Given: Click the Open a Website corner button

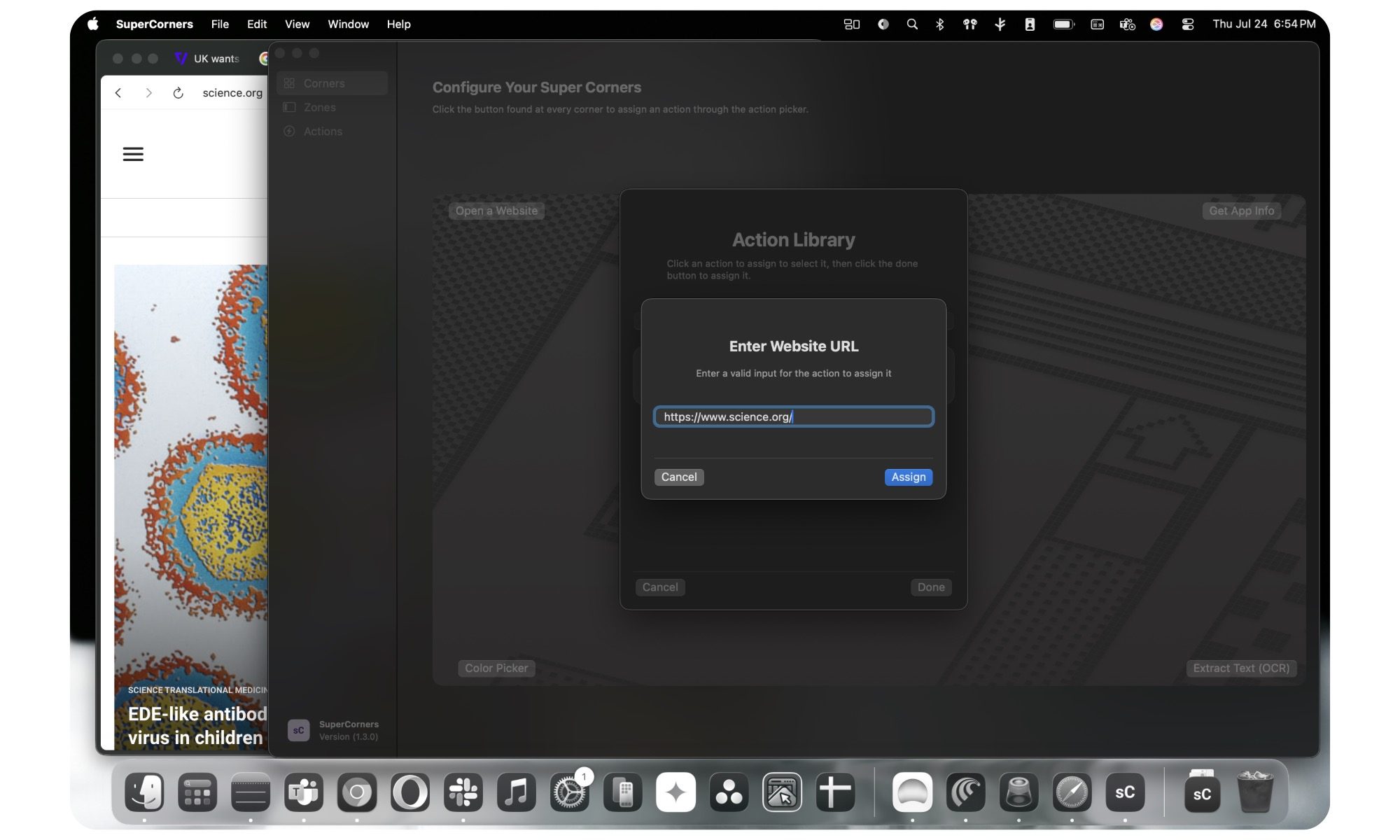Looking at the screenshot, I should pos(496,211).
